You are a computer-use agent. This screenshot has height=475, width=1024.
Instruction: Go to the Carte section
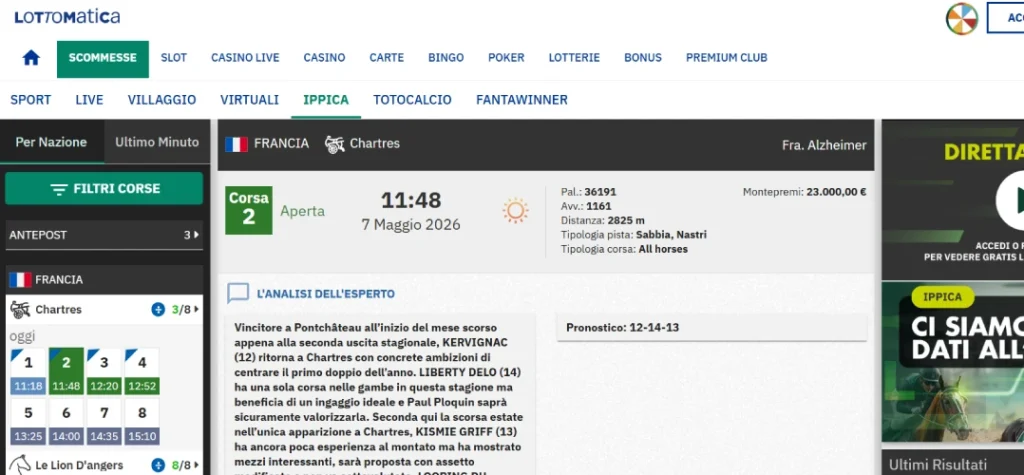[387, 57]
